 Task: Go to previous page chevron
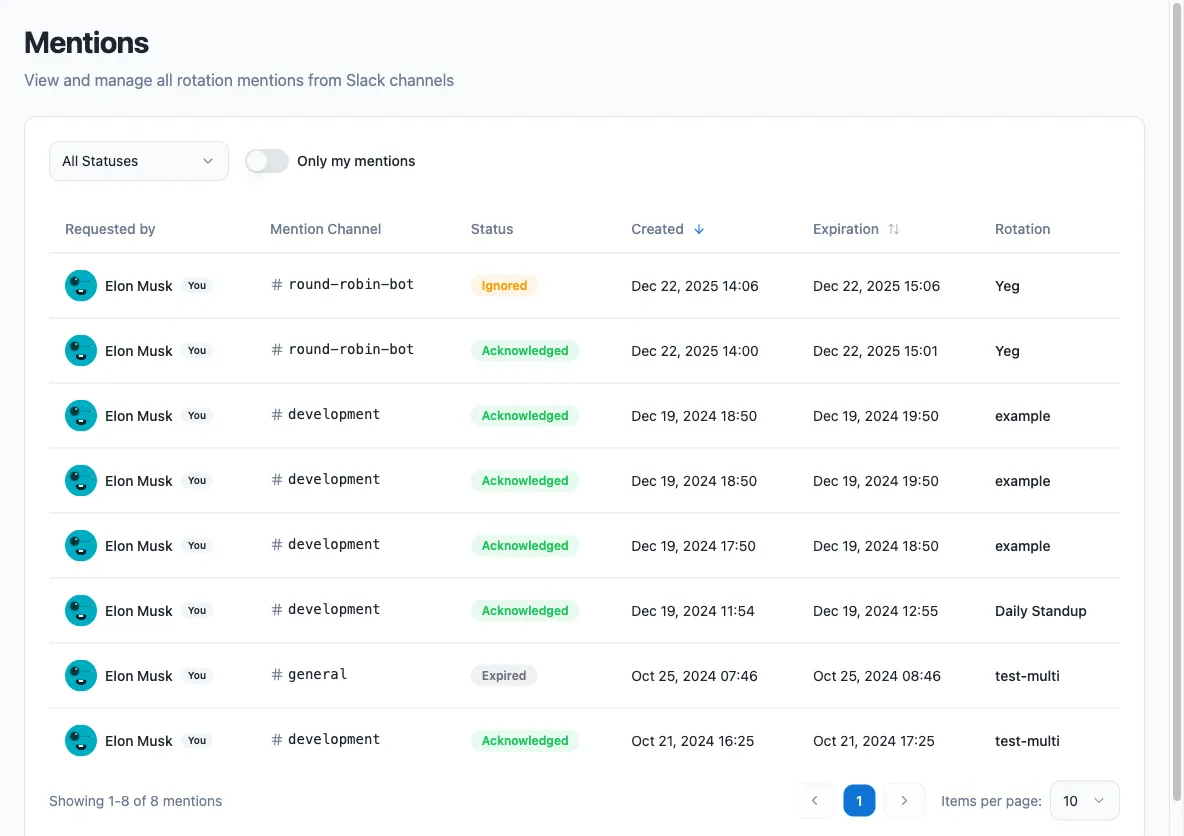coord(814,801)
